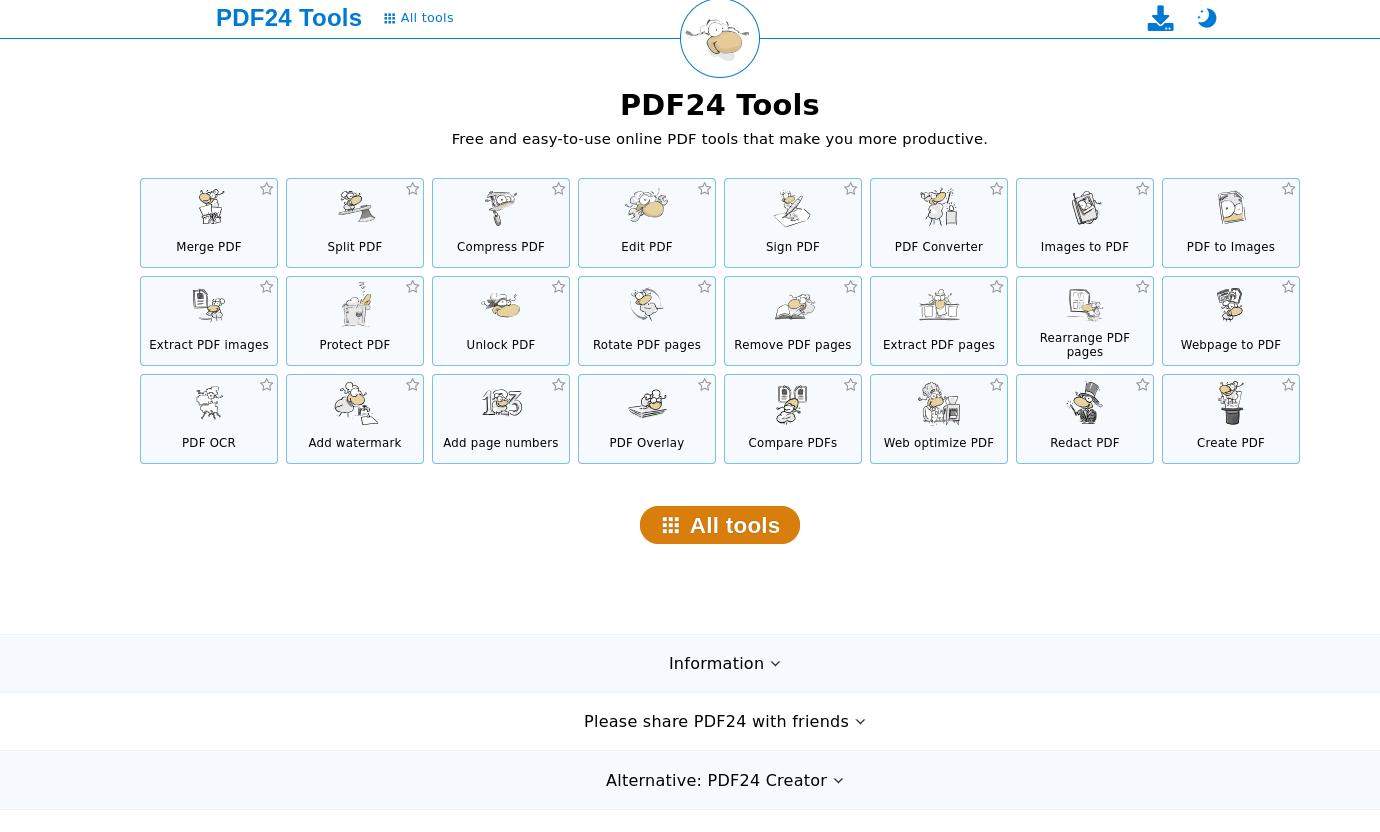Click the download desktop app icon

click(x=1160, y=18)
